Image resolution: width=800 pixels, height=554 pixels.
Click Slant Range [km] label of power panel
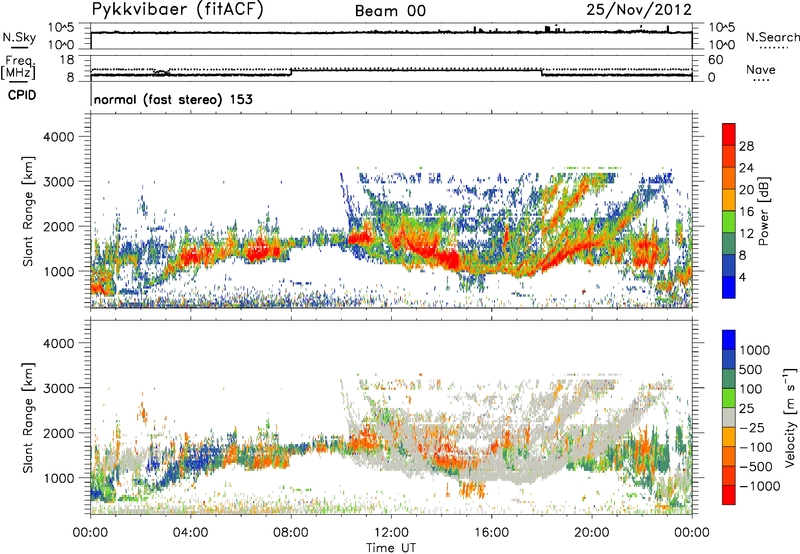click(28, 211)
